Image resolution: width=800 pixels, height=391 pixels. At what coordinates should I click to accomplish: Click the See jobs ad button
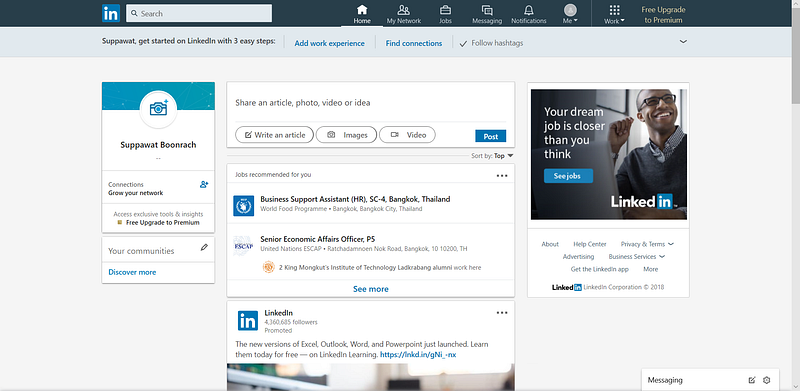[x=567, y=176]
